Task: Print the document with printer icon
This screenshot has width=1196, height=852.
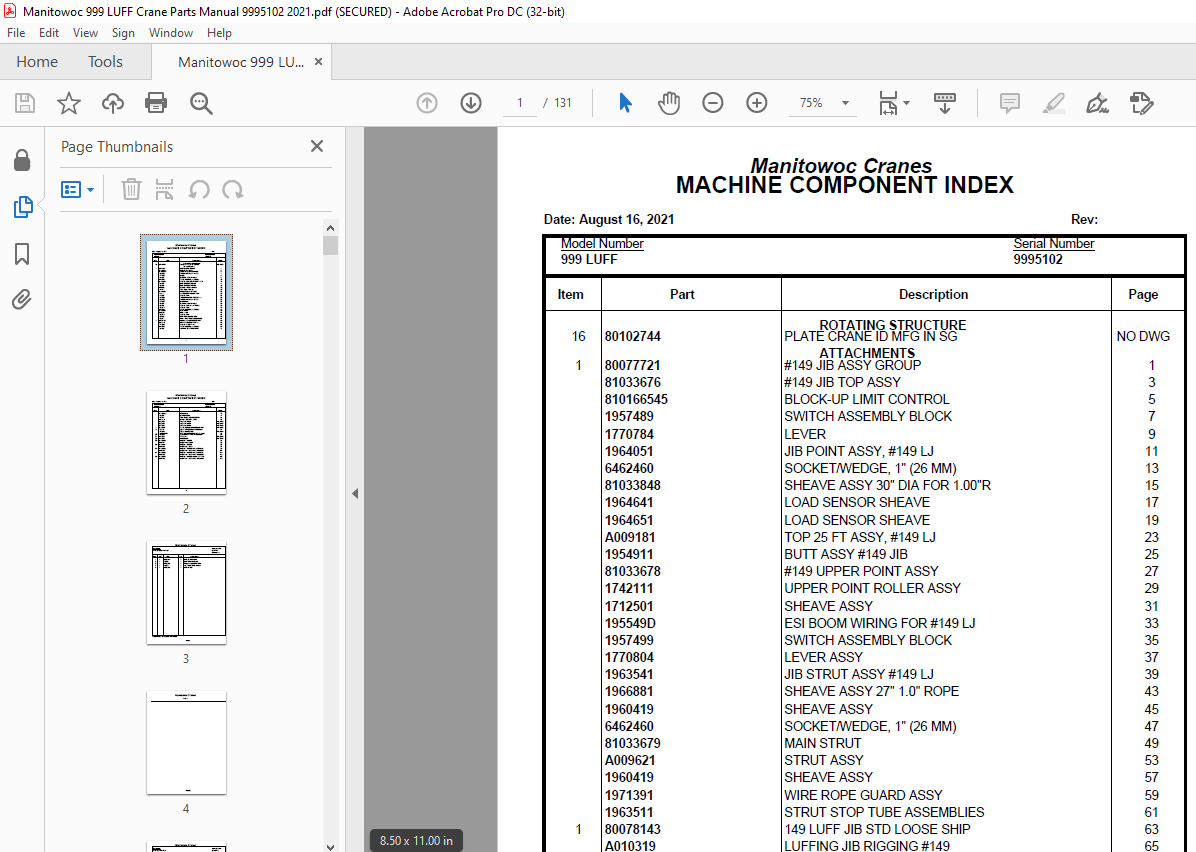Action: (x=156, y=103)
